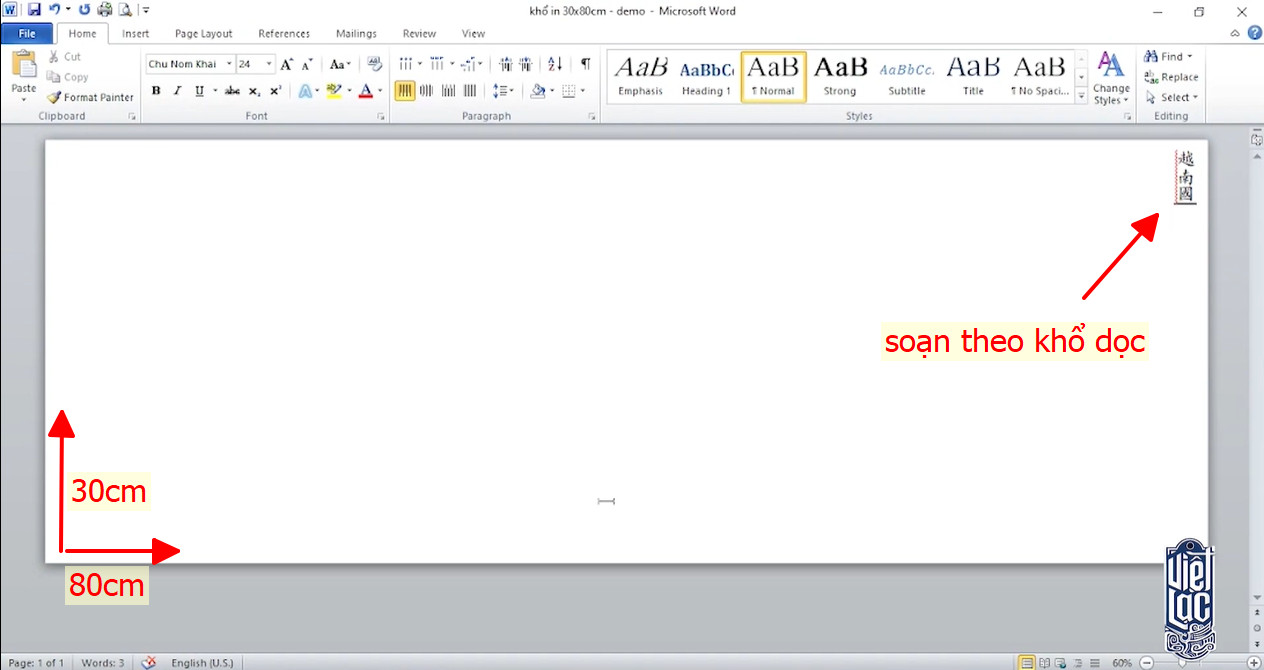Viewport: 1264px width, 670px height.
Task: Undo the last action
Action: tap(54, 10)
